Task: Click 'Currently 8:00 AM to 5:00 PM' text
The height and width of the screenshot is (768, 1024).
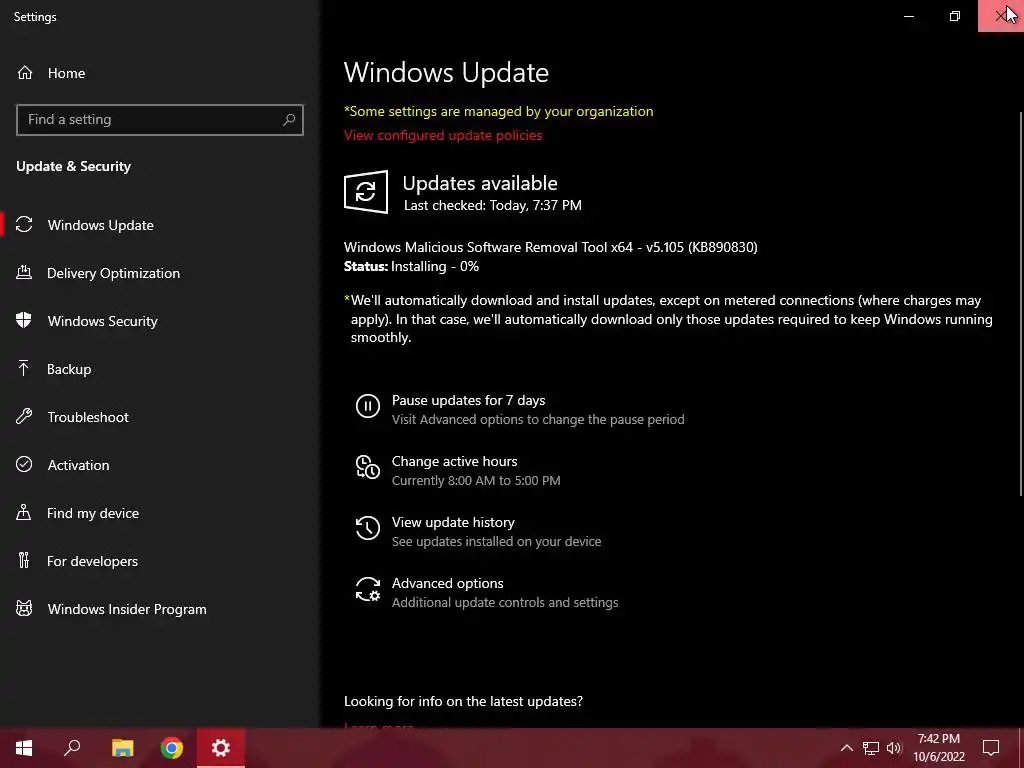Action: pyautogui.click(x=476, y=481)
